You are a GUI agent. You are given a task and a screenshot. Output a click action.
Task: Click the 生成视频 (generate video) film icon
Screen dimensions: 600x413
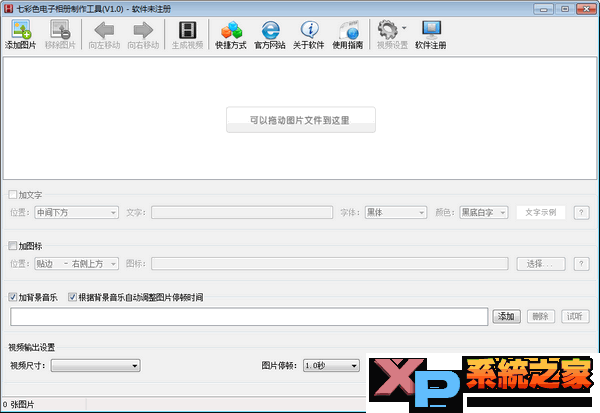pyautogui.click(x=188, y=30)
